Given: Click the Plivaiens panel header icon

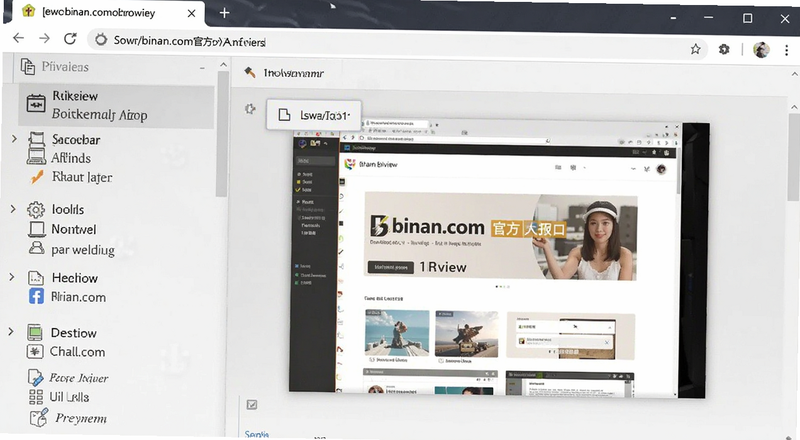Looking at the screenshot, I should click(x=28, y=66).
